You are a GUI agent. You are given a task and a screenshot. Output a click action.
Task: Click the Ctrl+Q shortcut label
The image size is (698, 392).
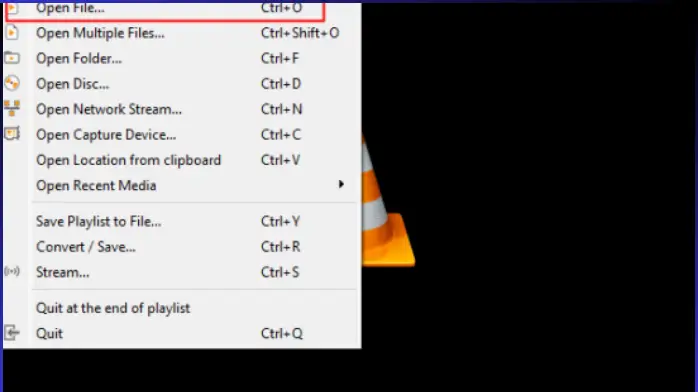pyautogui.click(x=282, y=333)
